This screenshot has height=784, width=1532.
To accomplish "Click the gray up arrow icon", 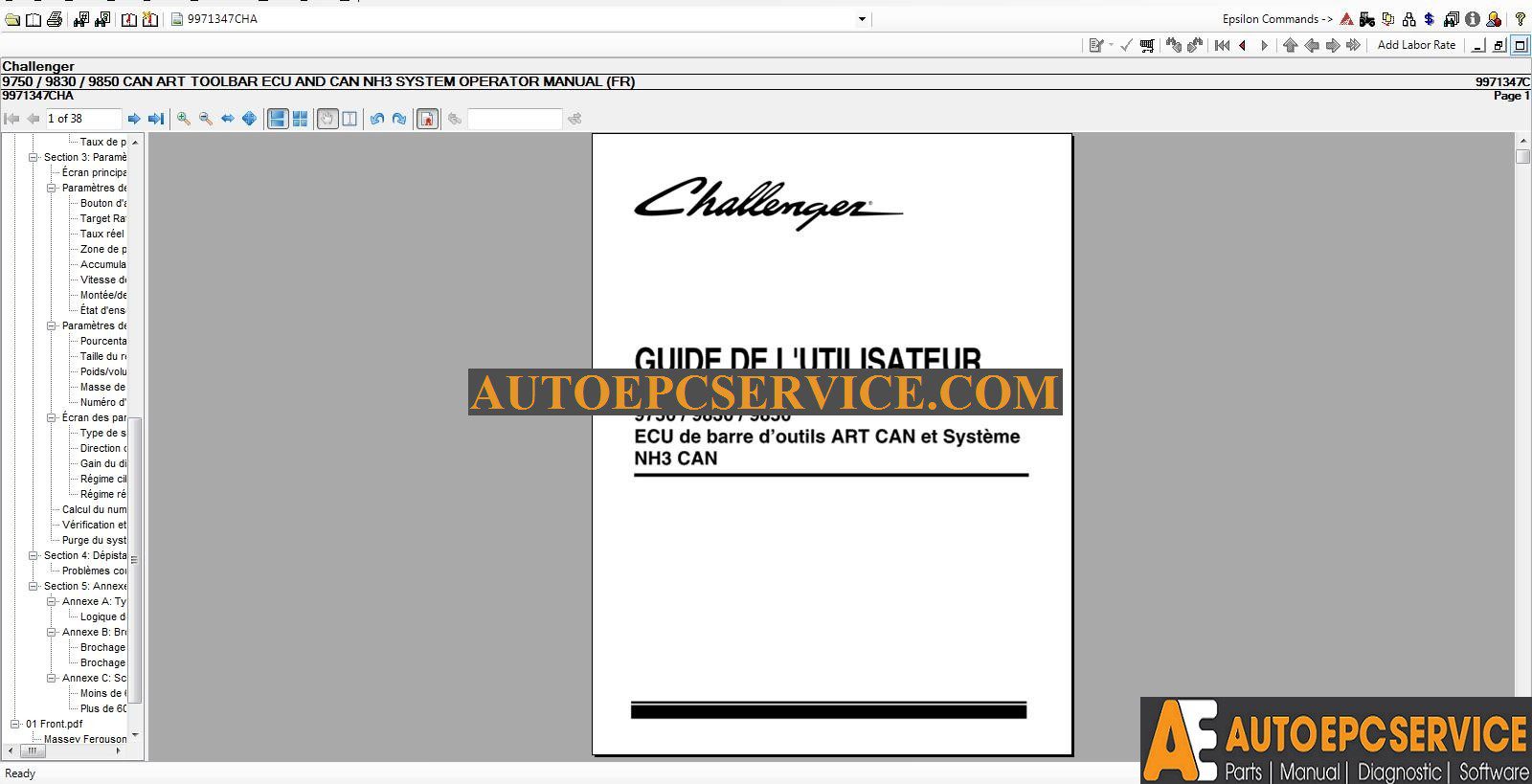I will 1291,45.
